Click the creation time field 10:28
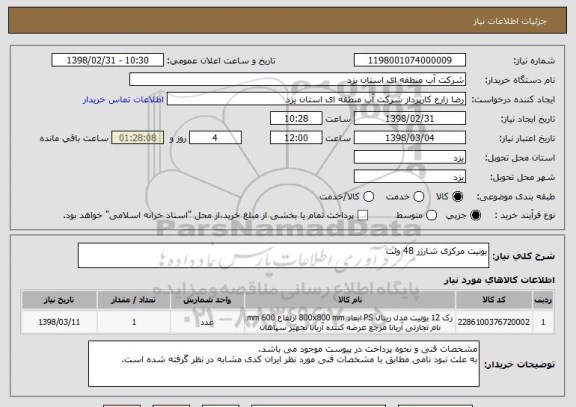This screenshot has height=407, width=576. click(x=296, y=119)
